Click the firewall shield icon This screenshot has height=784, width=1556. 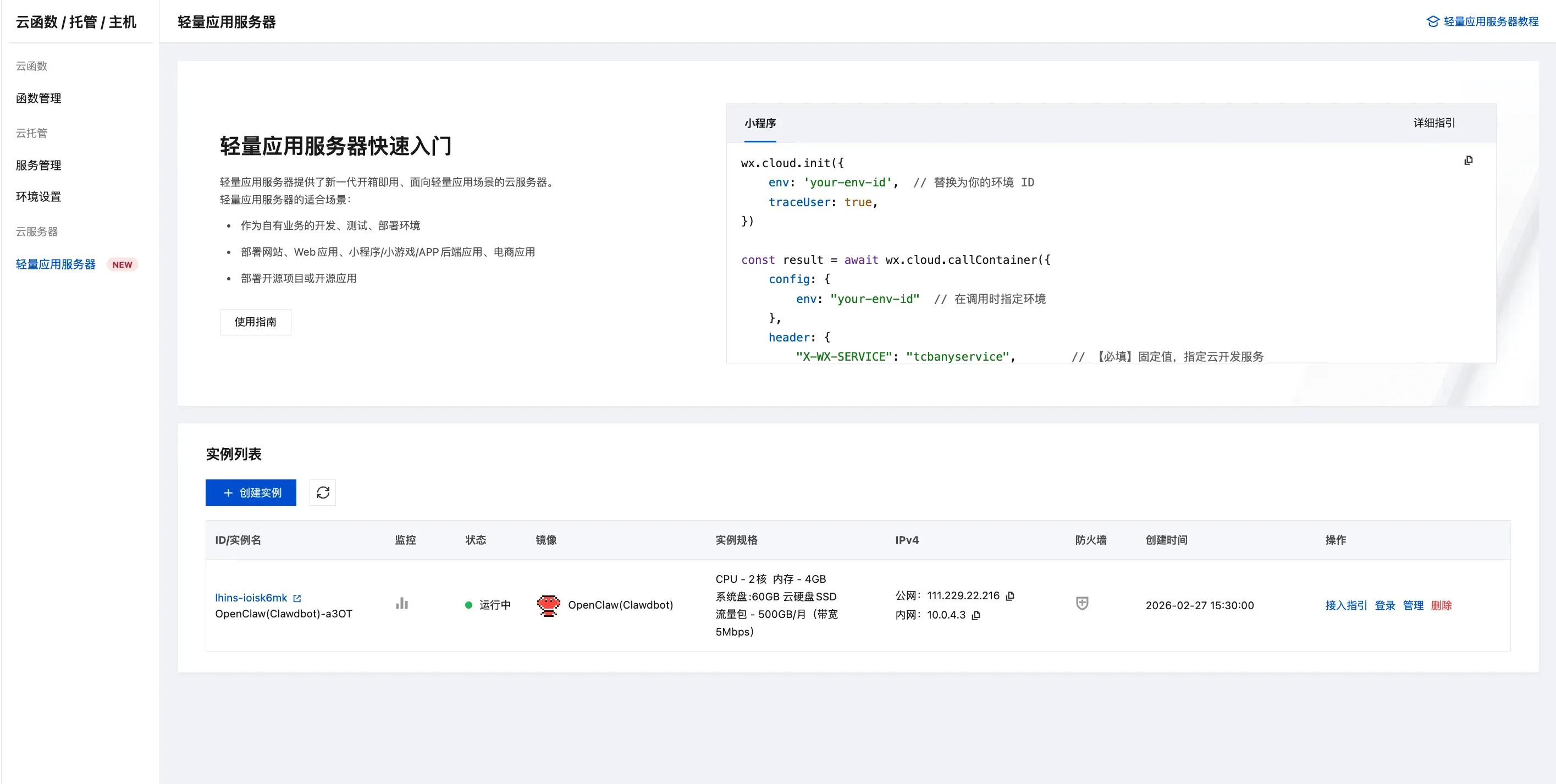[1082, 604]
